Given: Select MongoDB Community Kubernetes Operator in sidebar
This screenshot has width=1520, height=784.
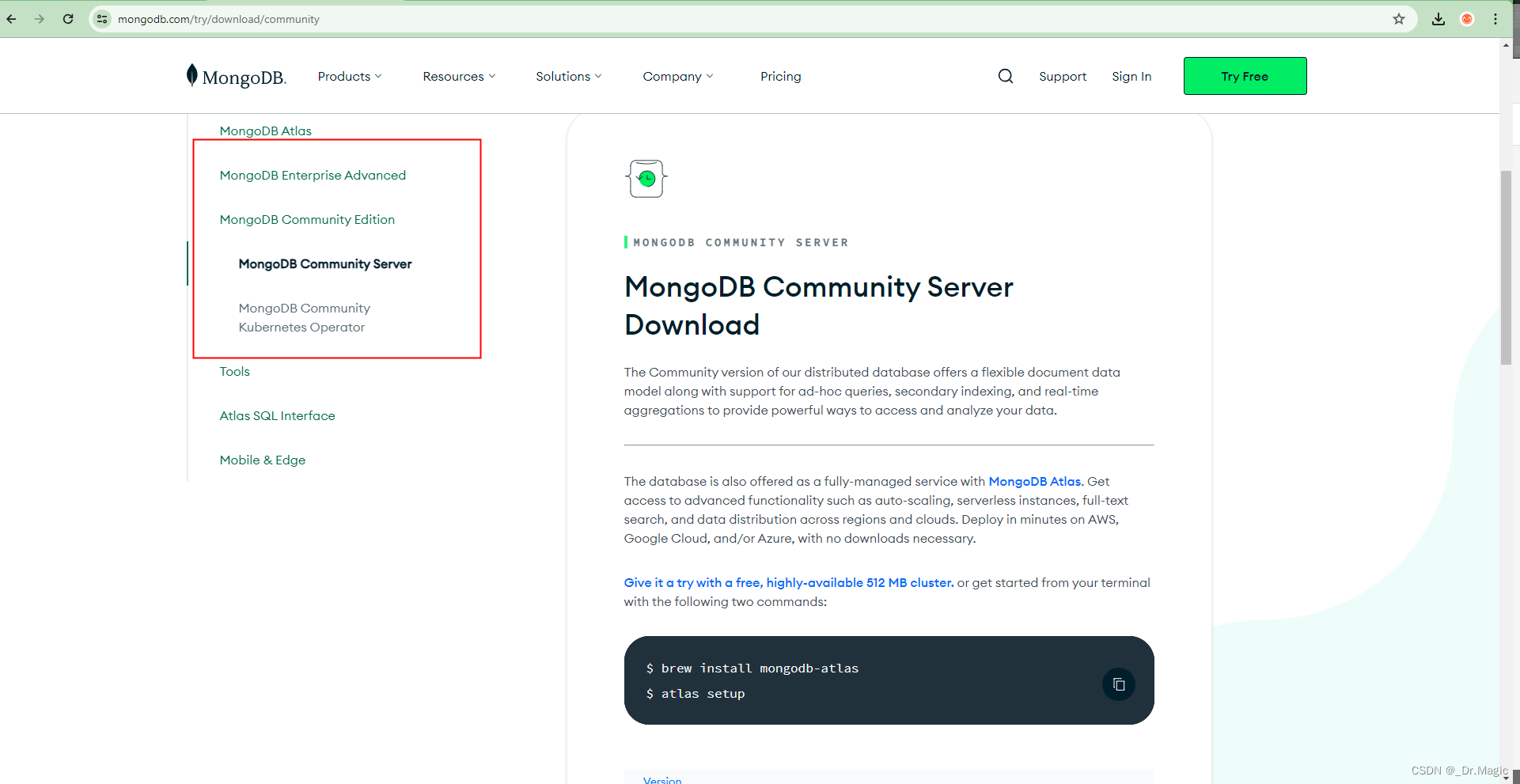Looking at the screenshot, I should coord(304,317).
